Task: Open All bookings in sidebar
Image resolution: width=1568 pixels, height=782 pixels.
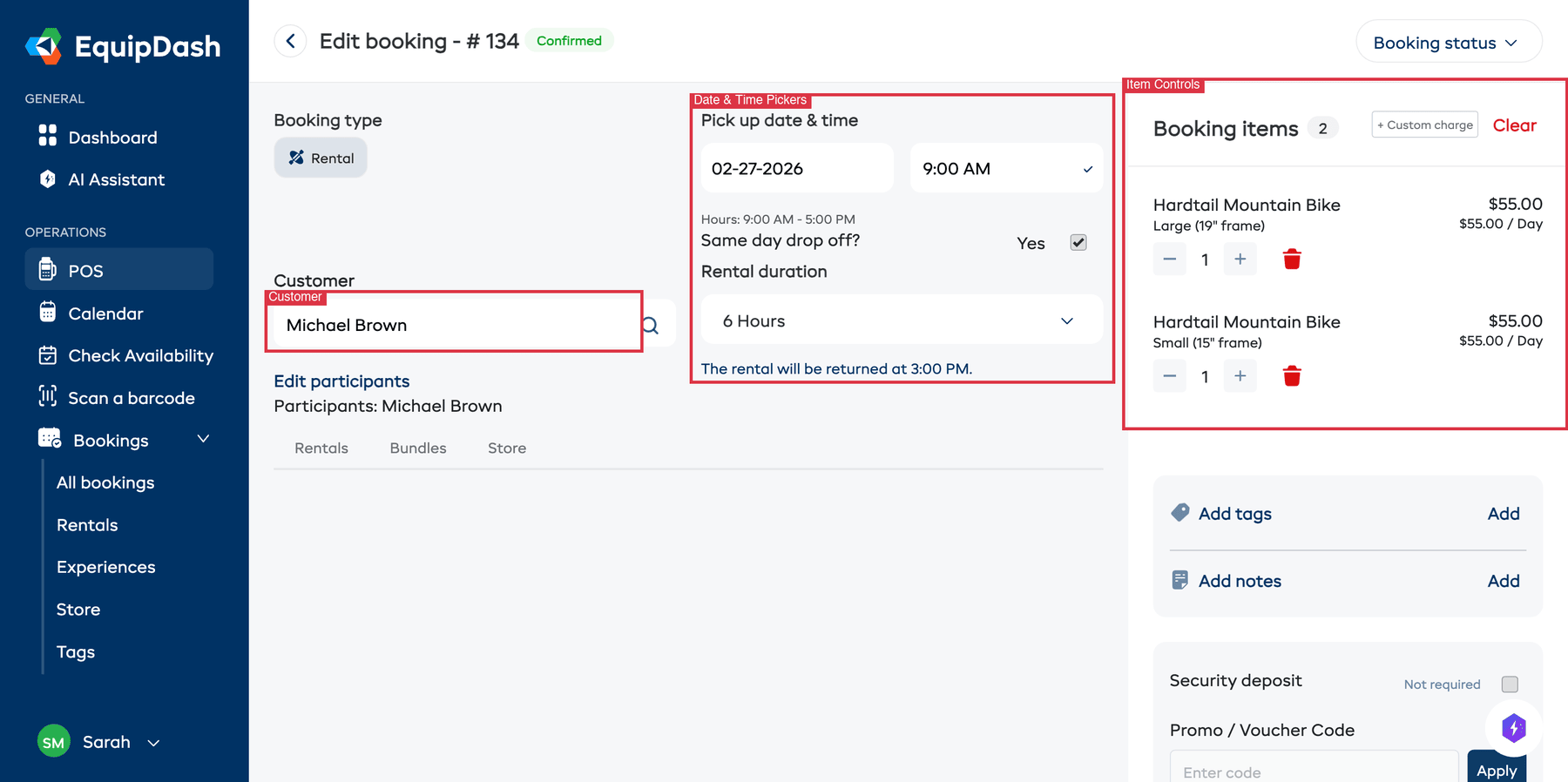Action: (x=105, y=482)
